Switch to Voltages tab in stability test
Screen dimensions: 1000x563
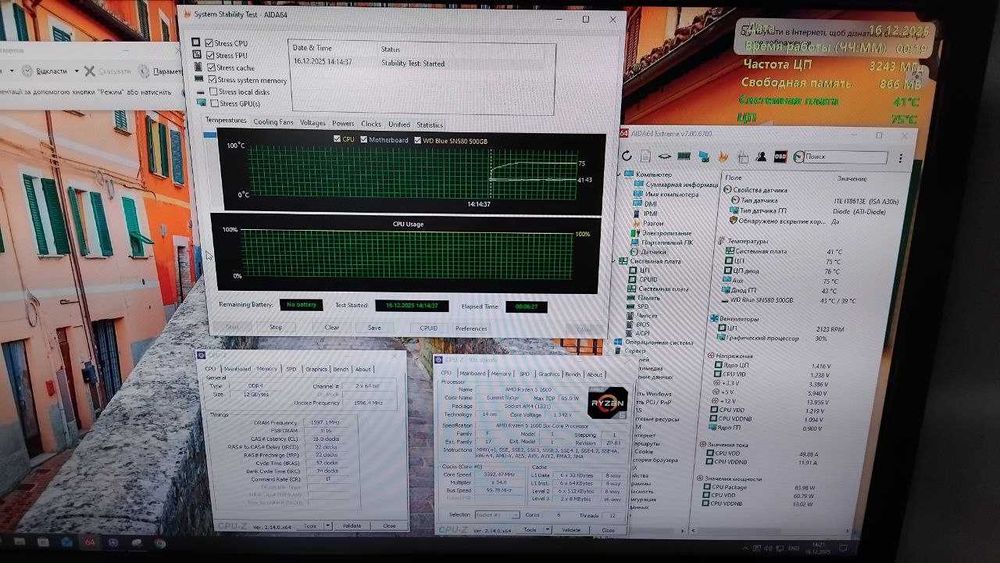pyautogui.click(x=312, y=122)
